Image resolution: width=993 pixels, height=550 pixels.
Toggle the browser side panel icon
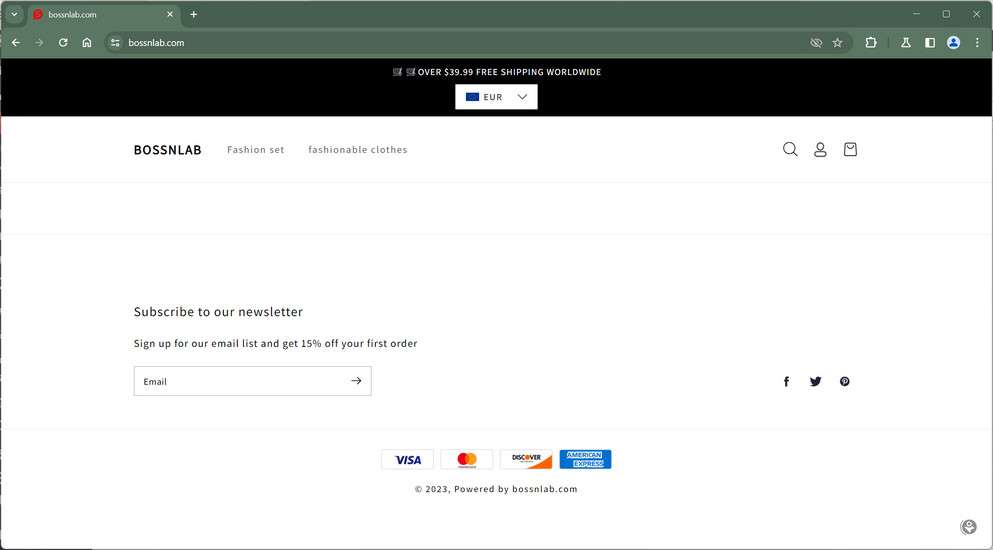(930, 42)
